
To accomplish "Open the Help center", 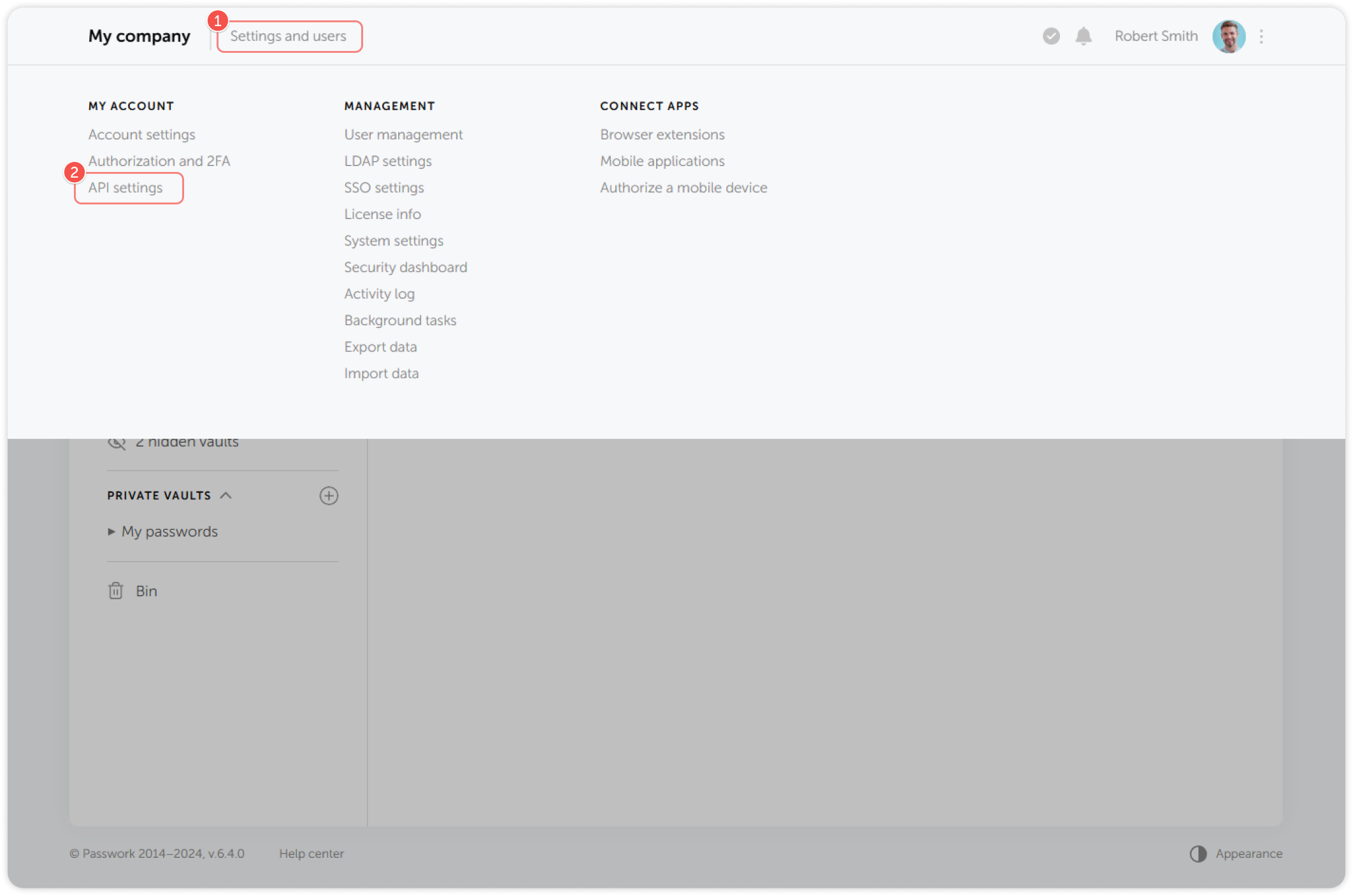I will [x=311, y=853].
